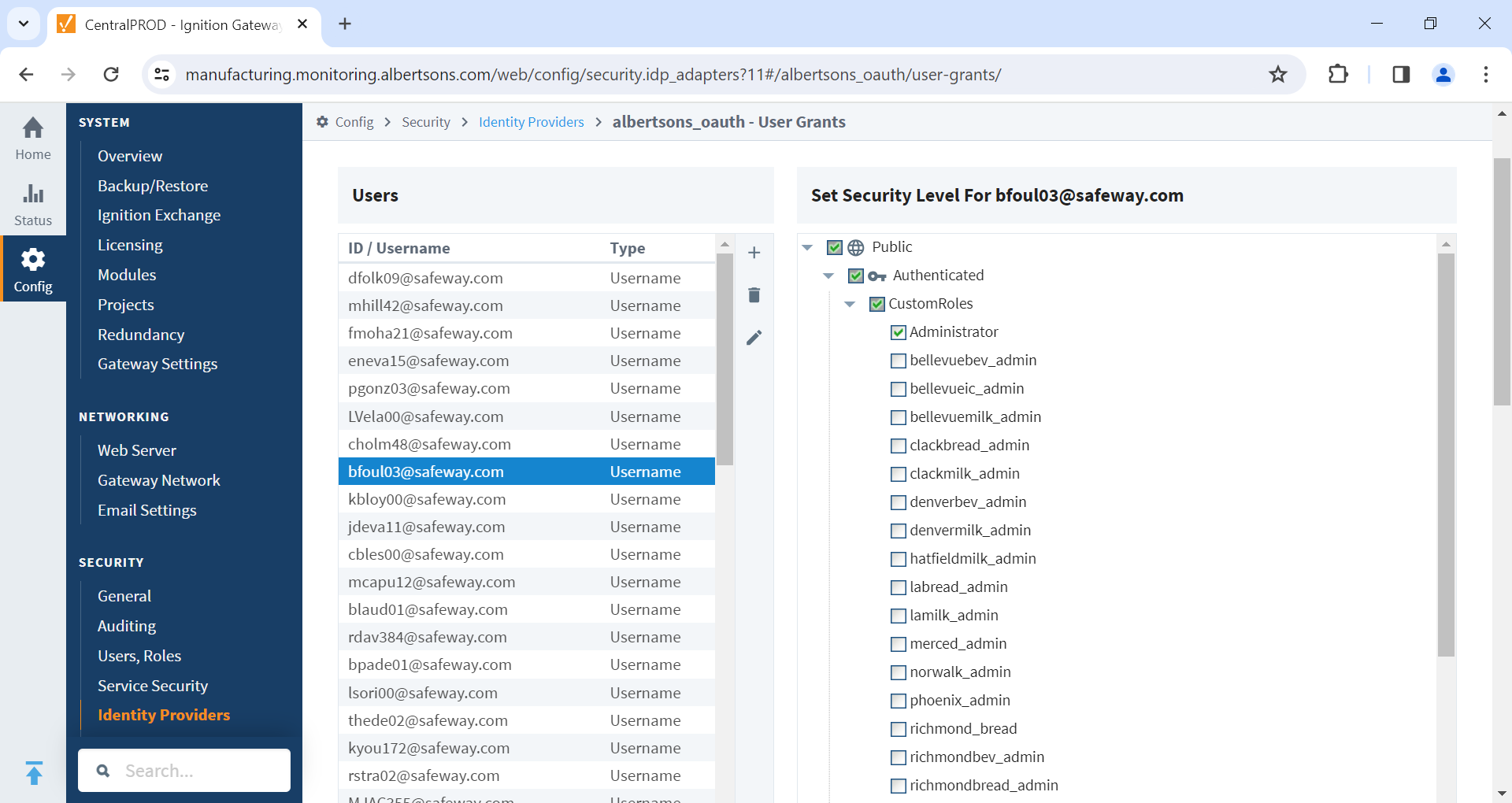This screenshot has height=803, width=1512.
Task: Click Identity Providers breadcrumb link
Action: point(532,122)
